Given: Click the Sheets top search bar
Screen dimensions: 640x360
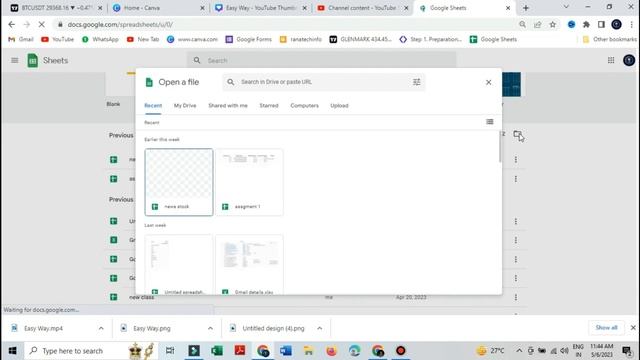Looking at the screenshot, I should (322, 60).
